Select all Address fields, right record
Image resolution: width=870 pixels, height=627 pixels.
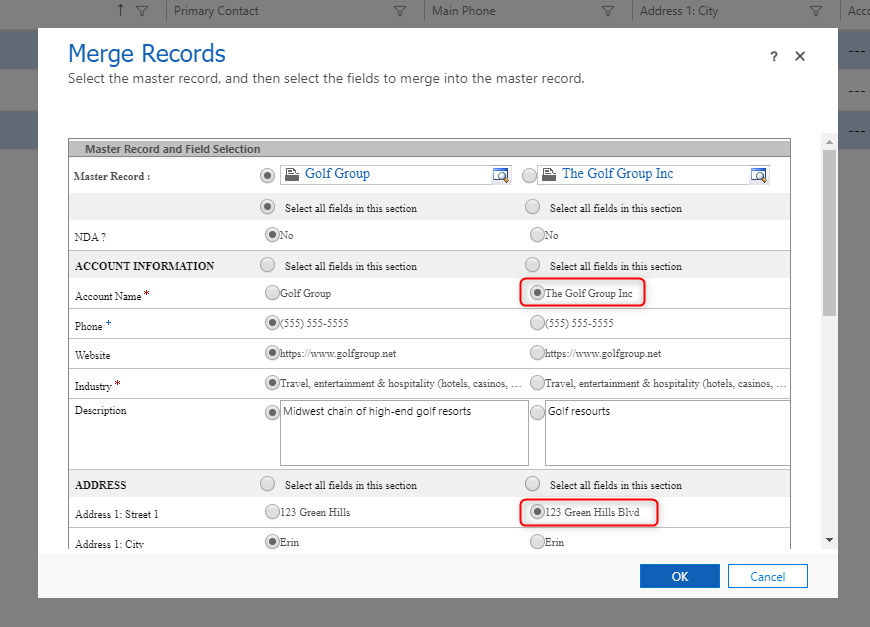(x=532, y=484)
